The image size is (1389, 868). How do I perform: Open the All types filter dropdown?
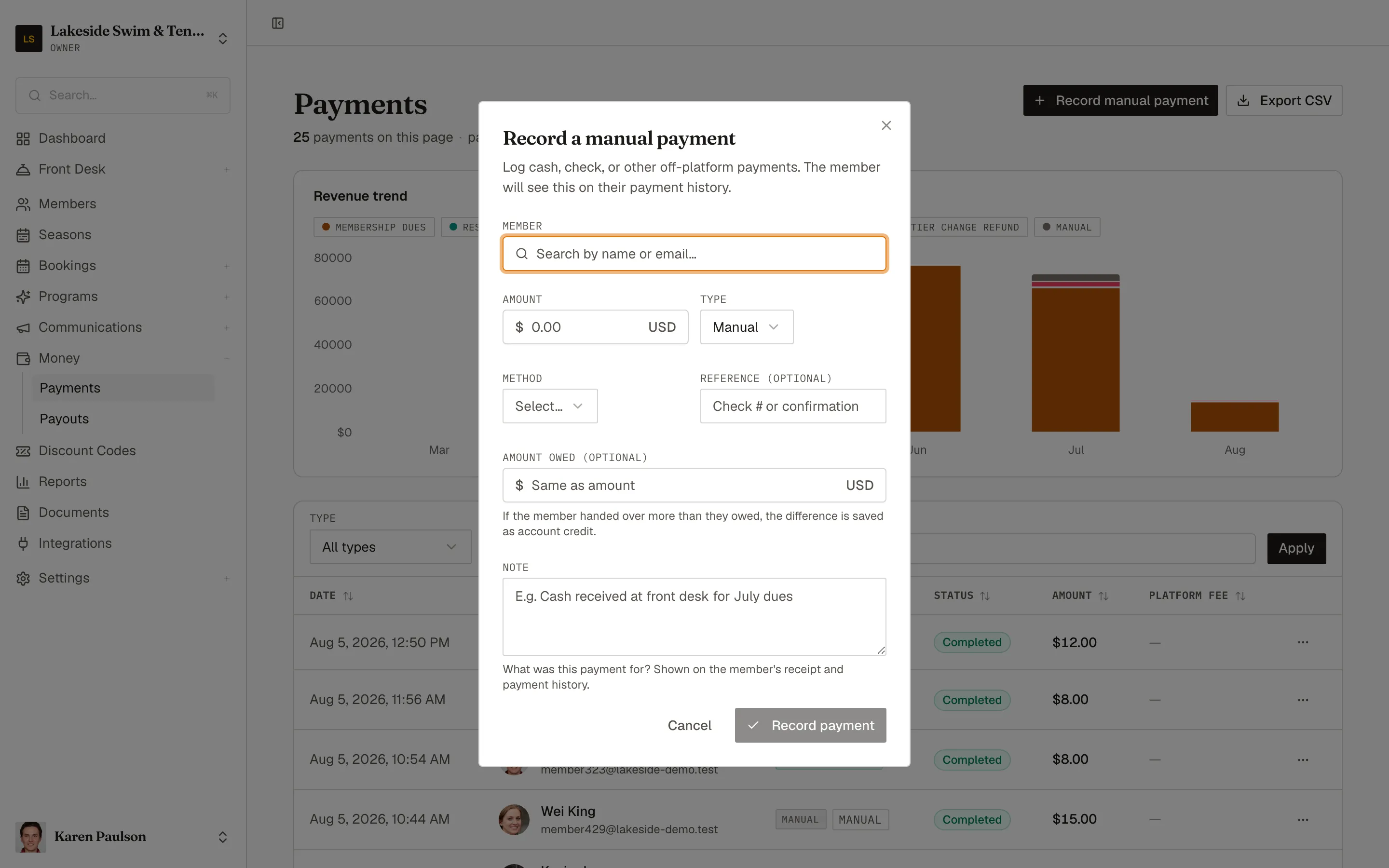point(390,547)
